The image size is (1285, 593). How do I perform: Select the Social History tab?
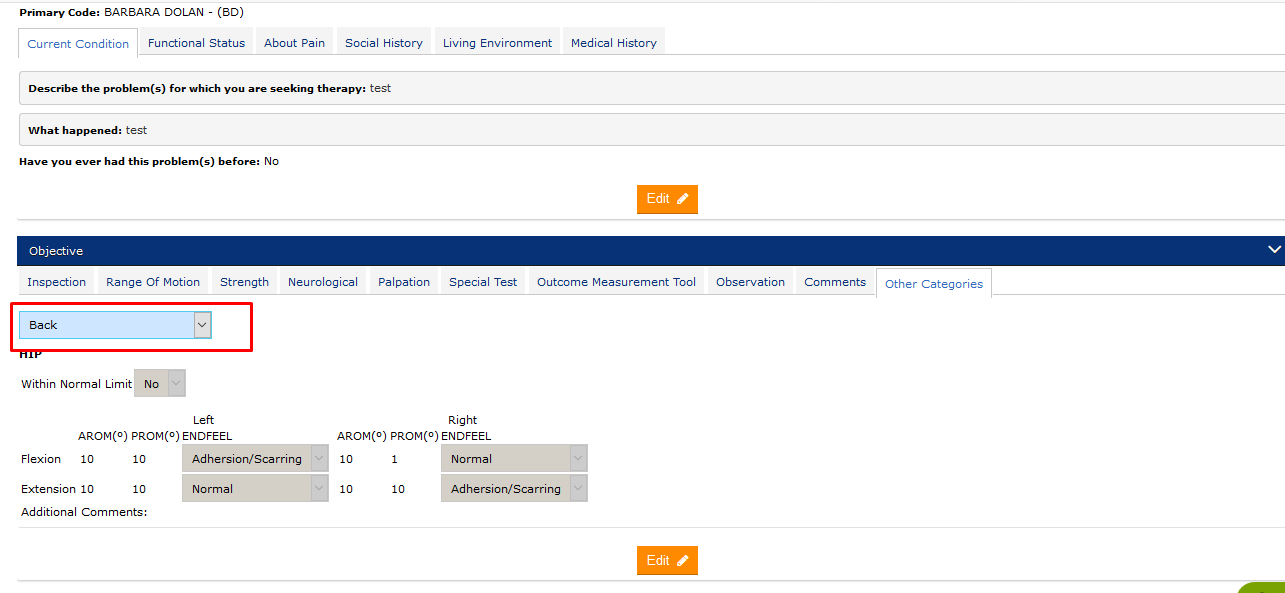[x=383, y=43]
